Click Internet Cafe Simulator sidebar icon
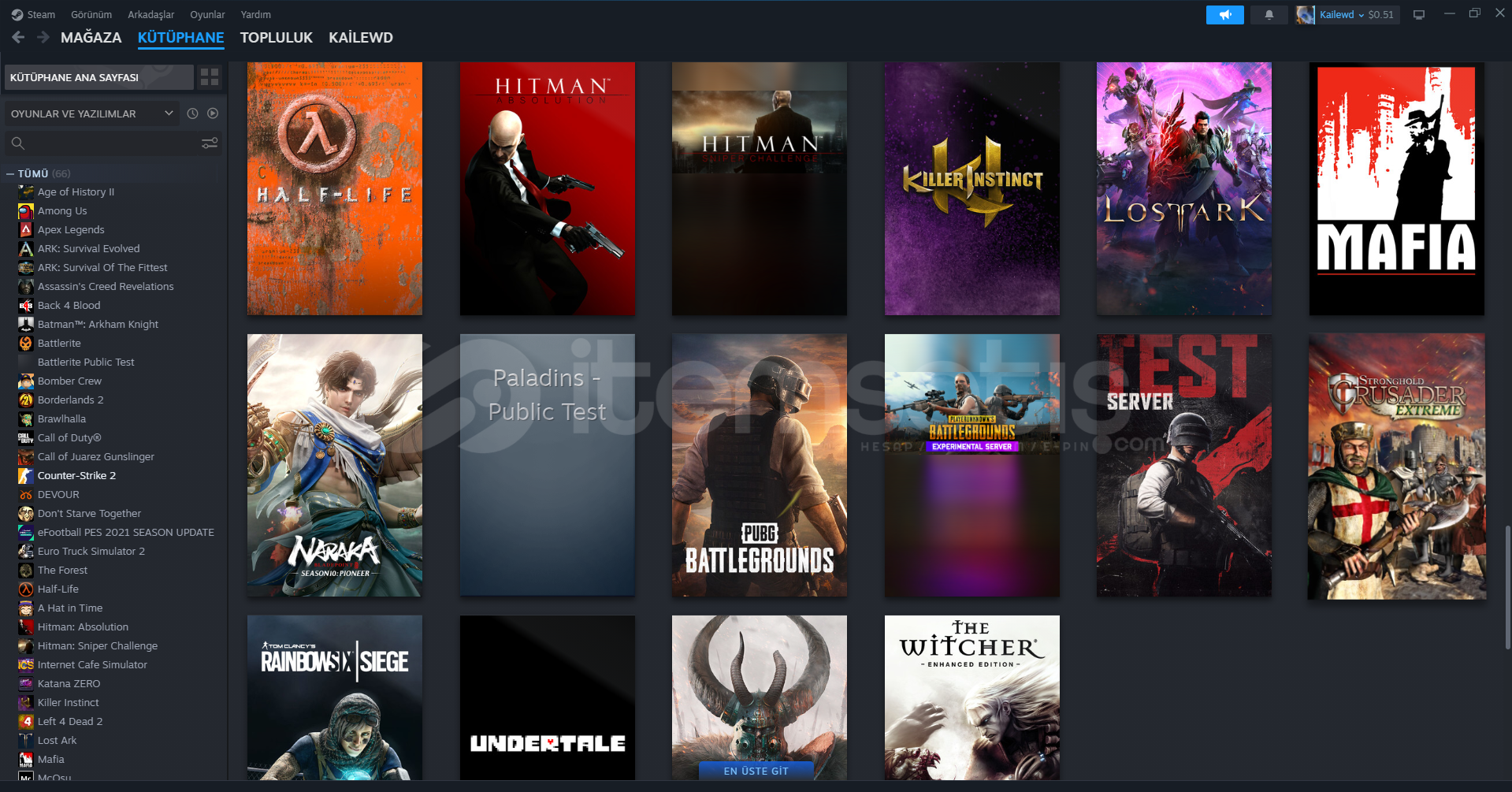 [x=26, y=665]
